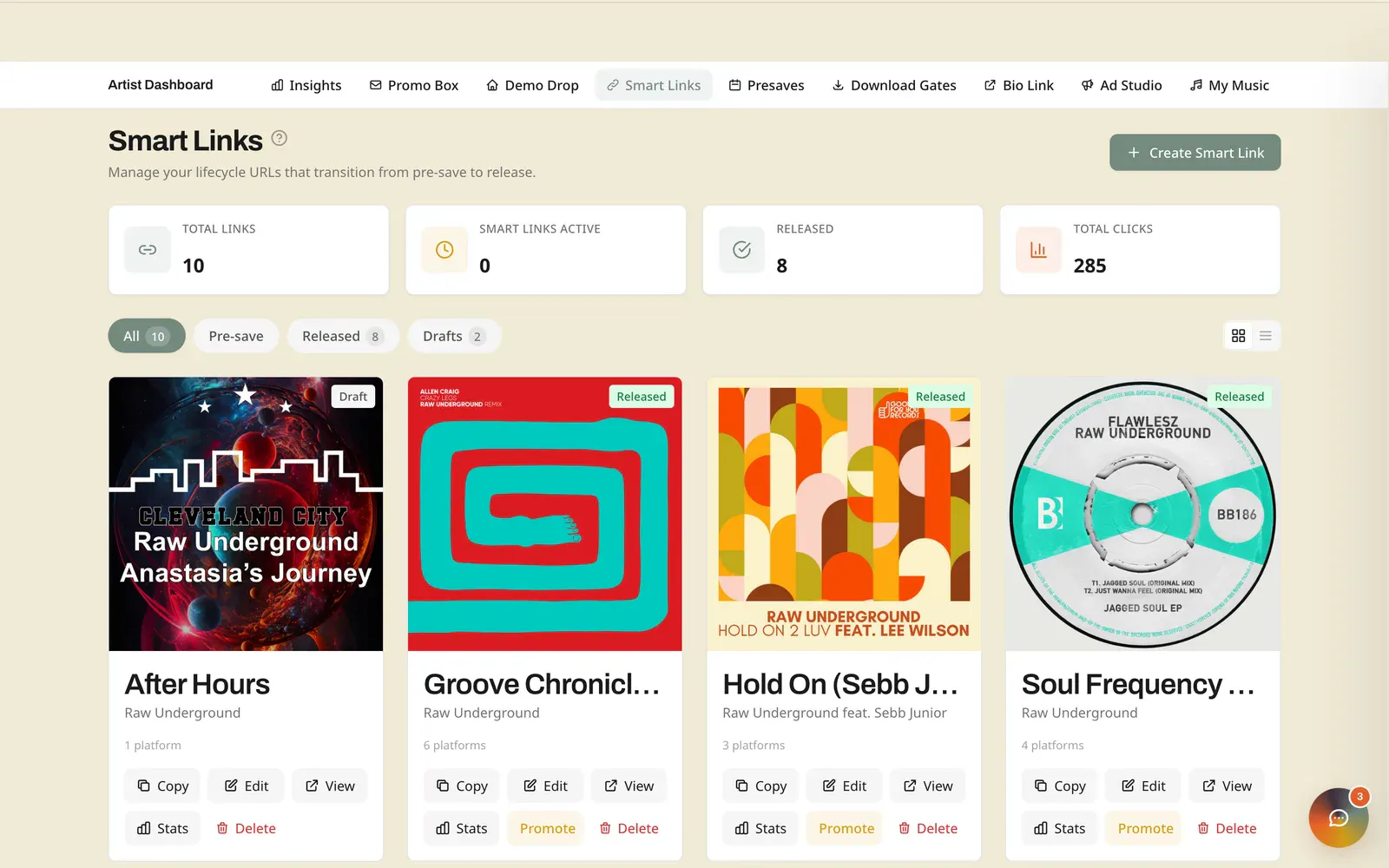Screen dimensions: 1389x868
Task: Promote the Groove Chronicles link
Action: [x=547, y=828]
